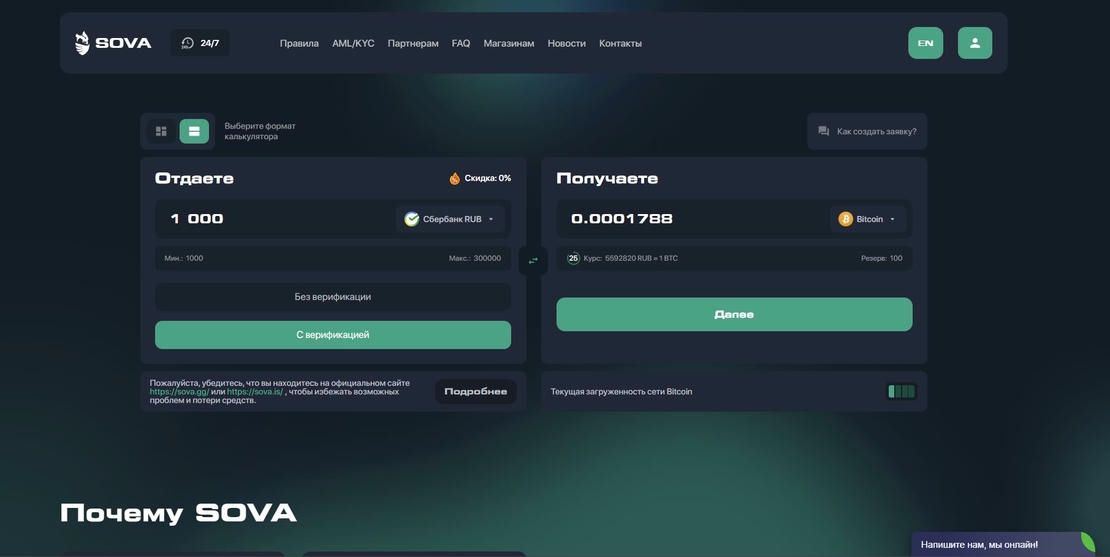Expand the Bitcoin currency dropdown
Viewport: 1110px width, 557px height.
pyautogui.click(x=867, y=219)
